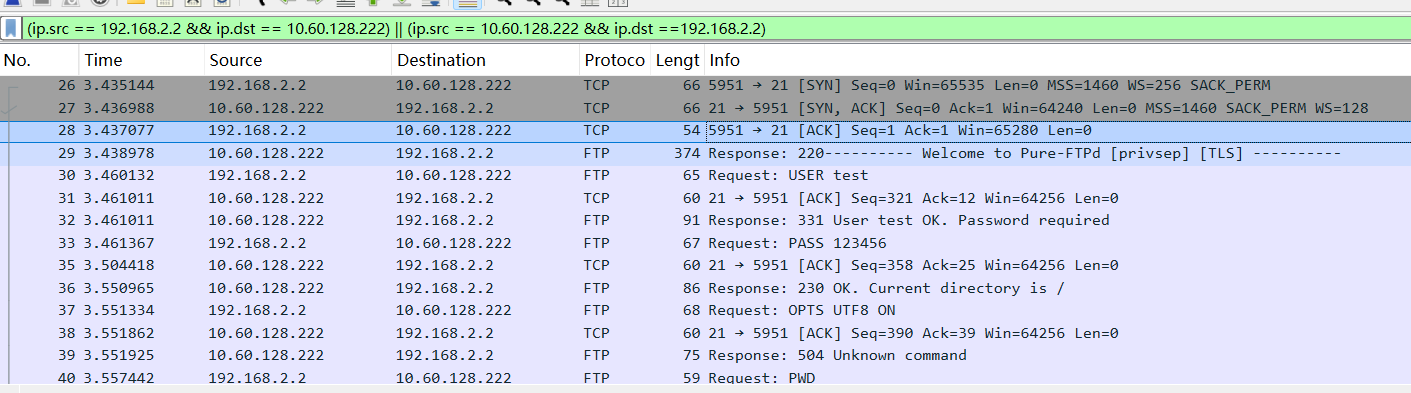The height and width of the screenshot is (393, 1411).
Task: Go to the last packet
Action: click(x=401, y=3)
